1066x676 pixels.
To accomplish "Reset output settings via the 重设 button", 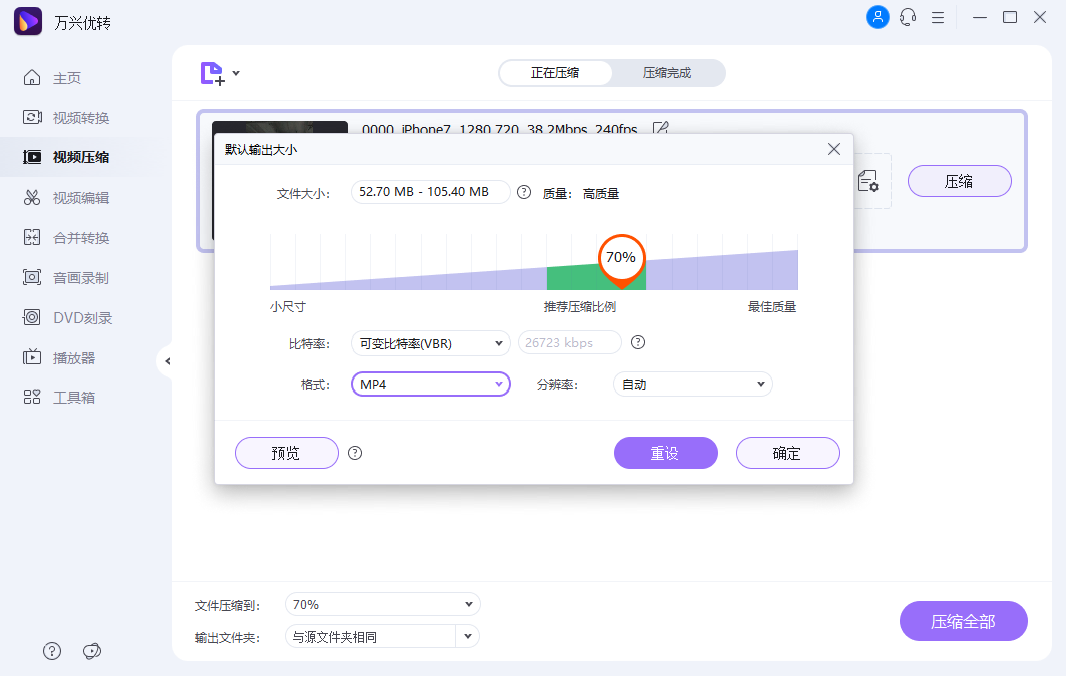I will pyautogui.click(x=665, y=453).
